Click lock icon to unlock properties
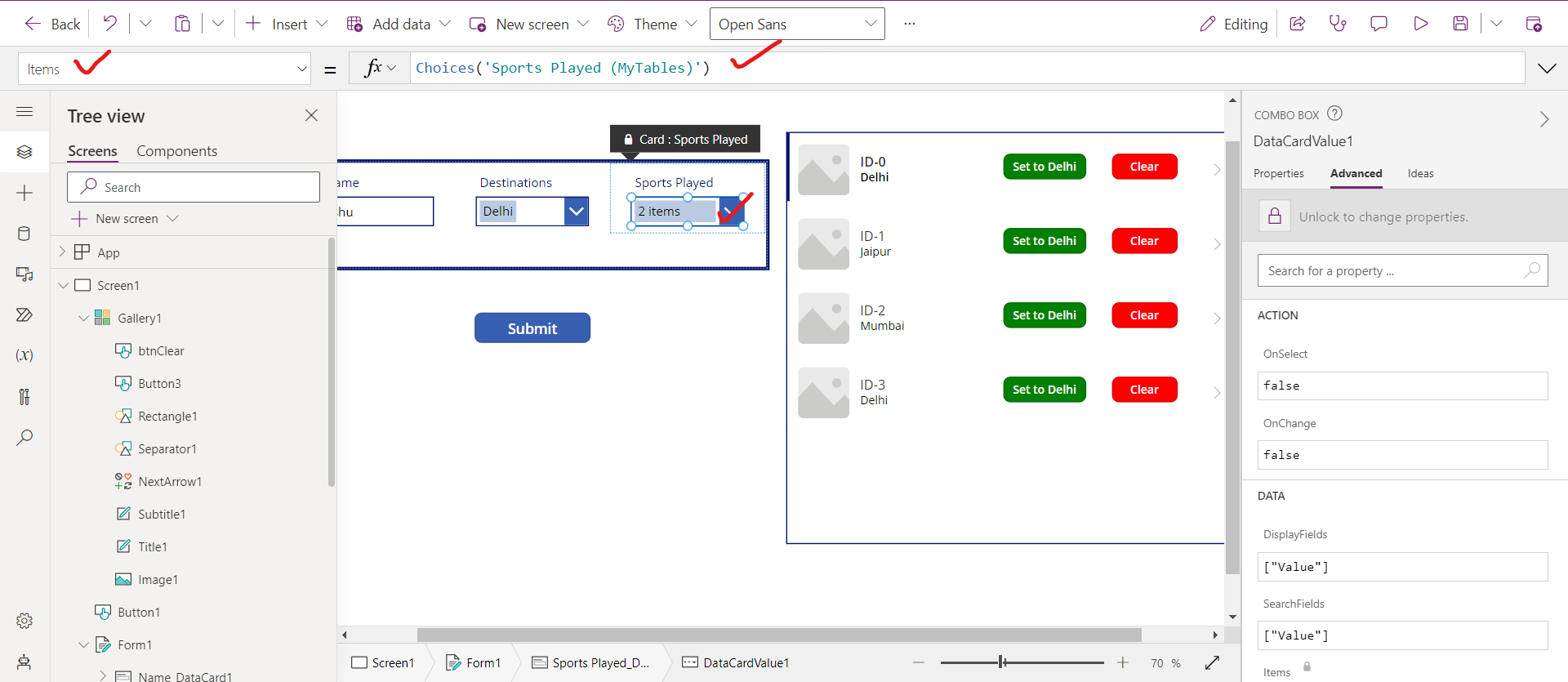1568x682 pixels. [1274, 216]
